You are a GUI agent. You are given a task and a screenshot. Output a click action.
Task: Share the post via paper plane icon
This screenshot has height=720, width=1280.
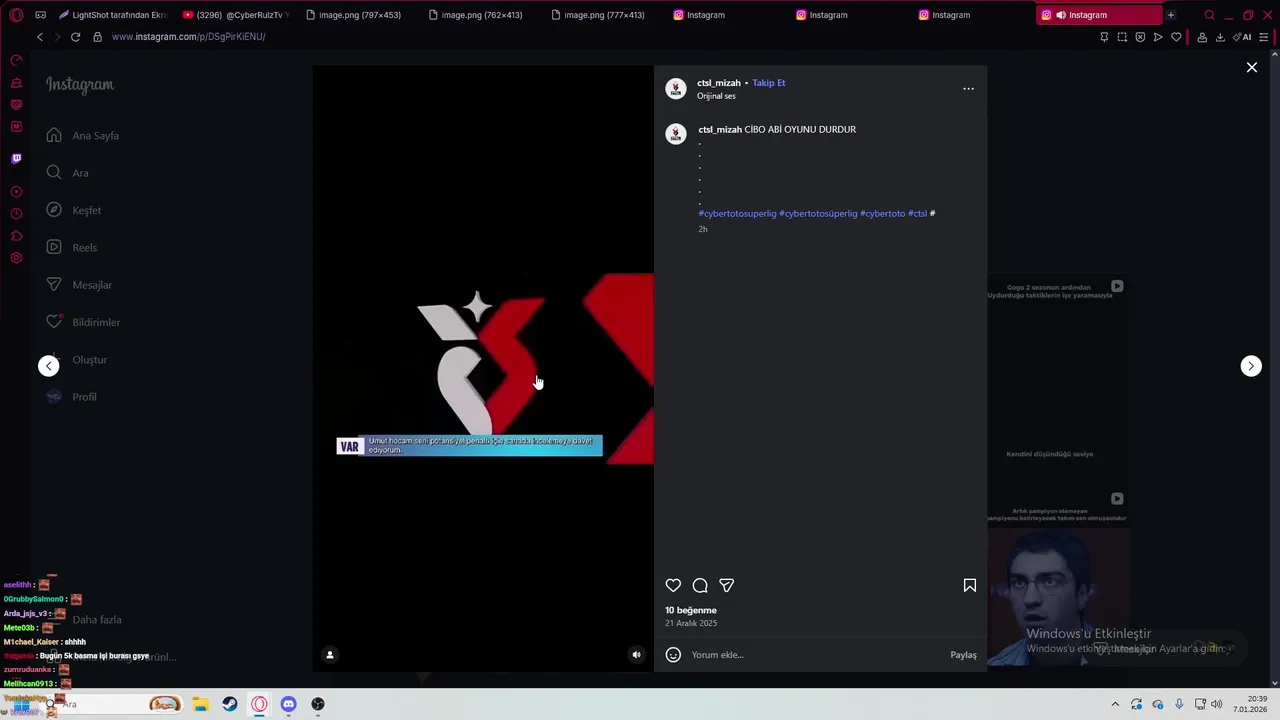click(x=727, y=585)
